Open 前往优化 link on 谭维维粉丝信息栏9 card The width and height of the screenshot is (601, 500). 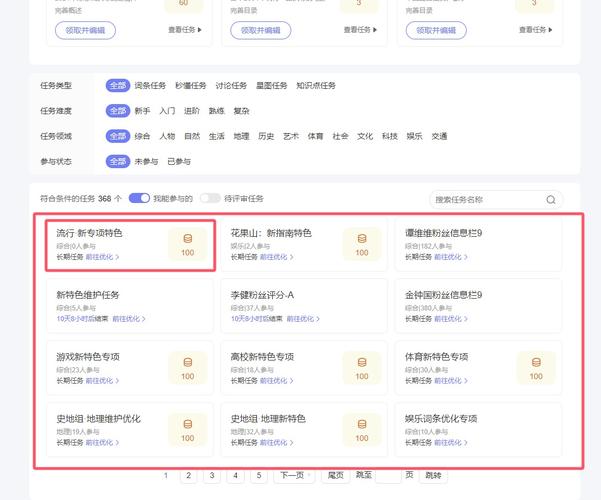point(451,257)
